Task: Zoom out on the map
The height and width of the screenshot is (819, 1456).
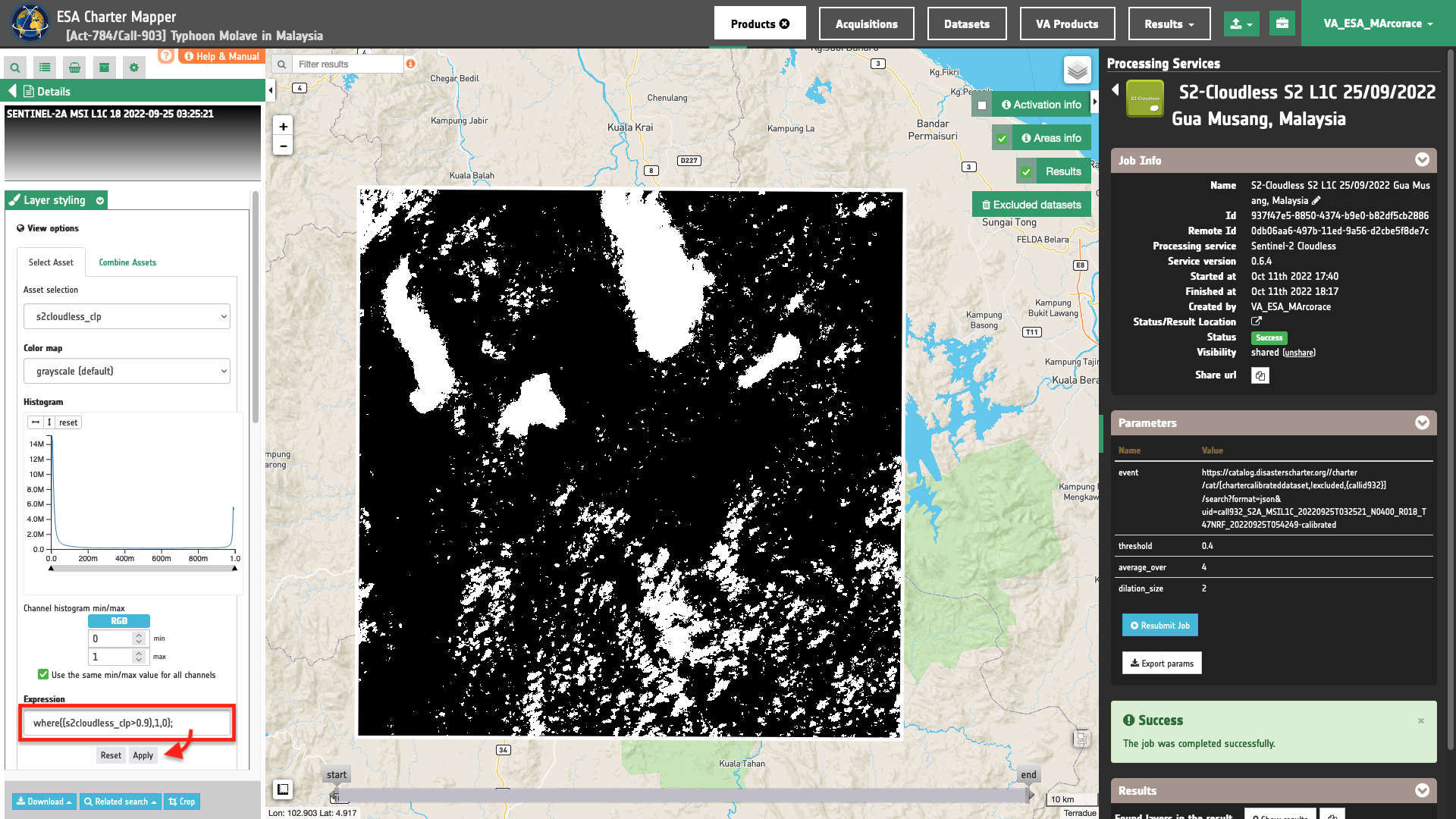Action: (x=283, y=146)
